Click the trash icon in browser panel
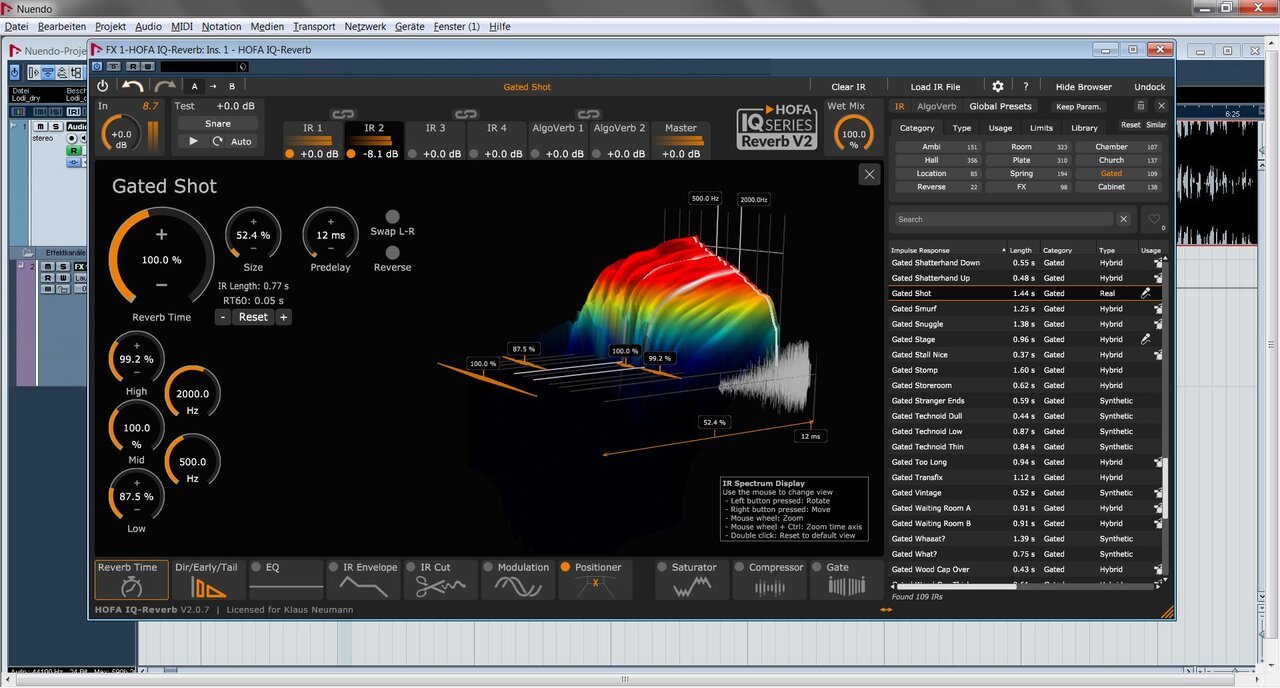Viewport: 1280px width, 688px height. (1141, 106)
